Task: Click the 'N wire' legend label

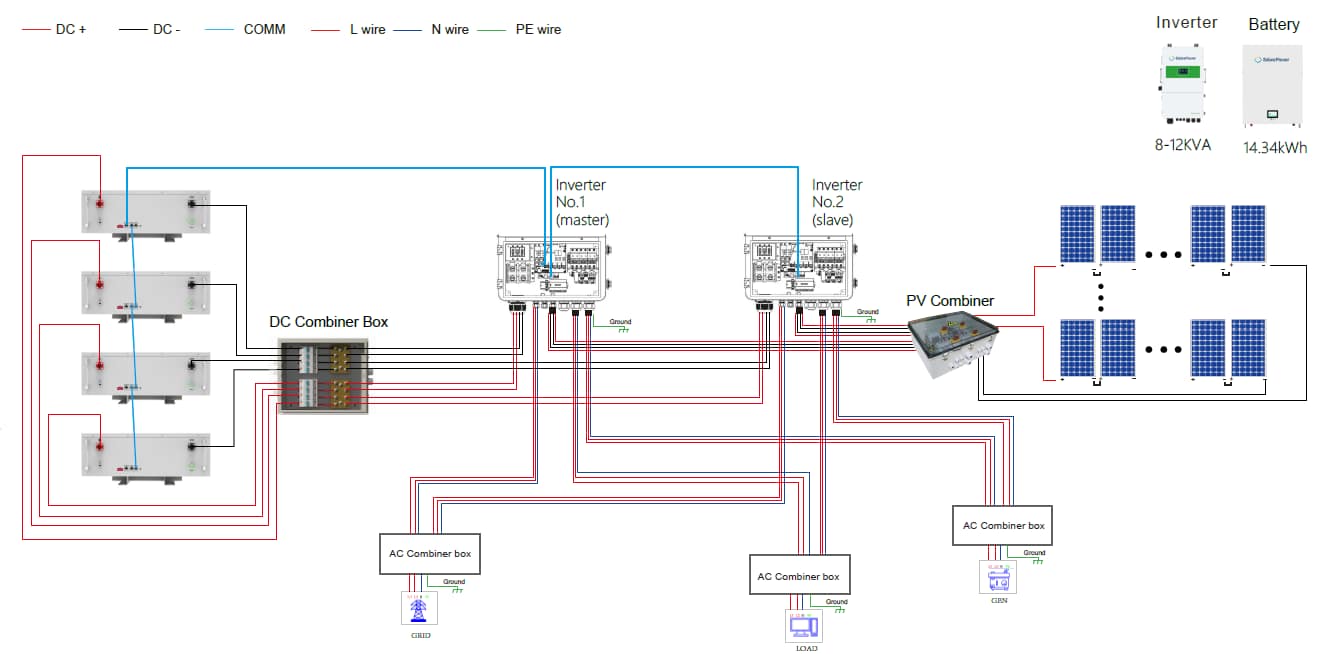Action: click(450, 29)
